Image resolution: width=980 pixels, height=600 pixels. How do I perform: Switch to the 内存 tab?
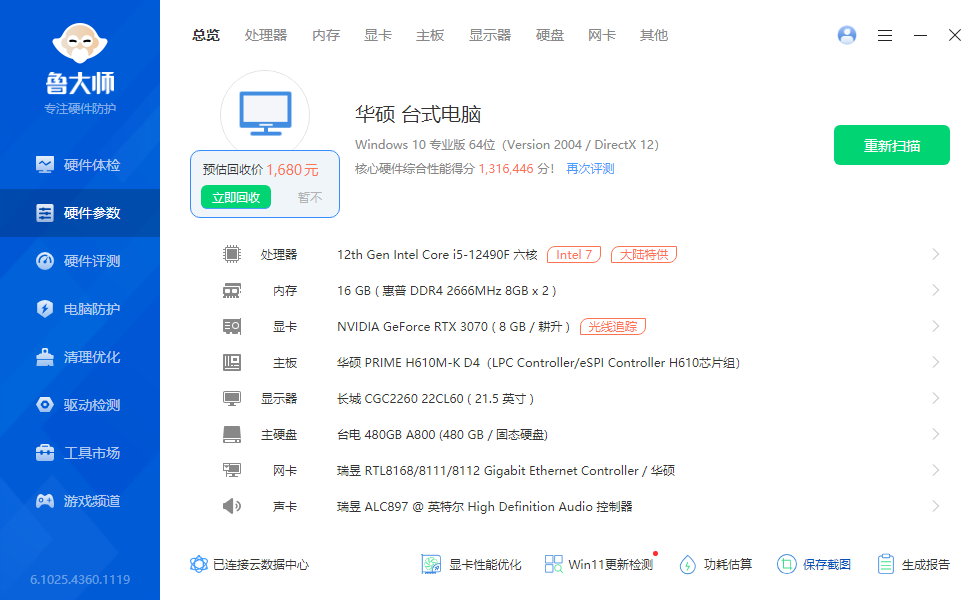click(326, 35)
